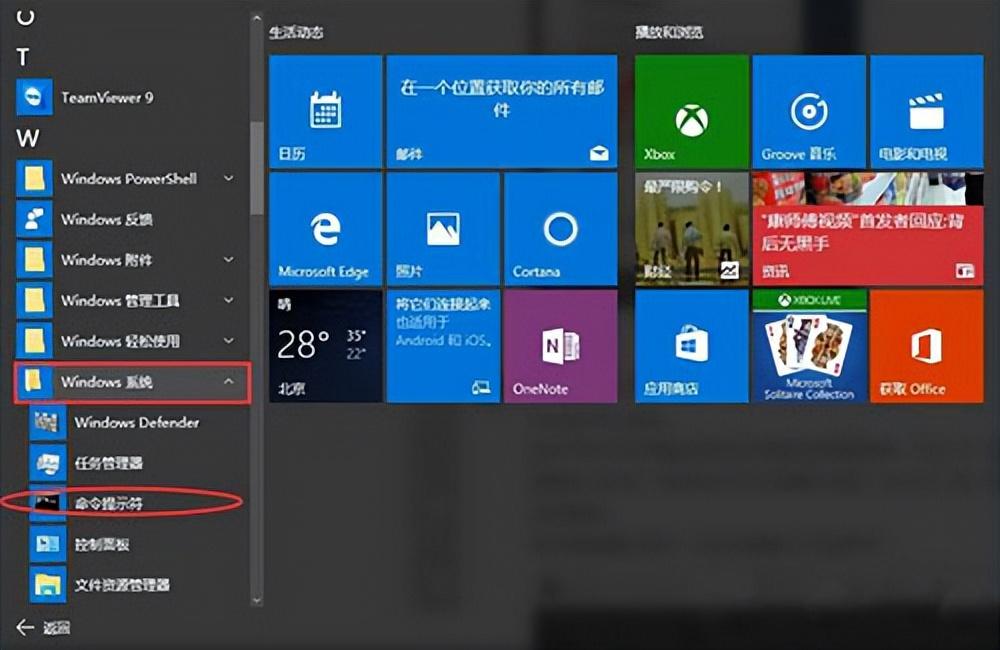Viewport: 1000px width, 650px height.
Task: Click the Windows 轻松使用 folder icon
Action: click(x=34, y=341)
